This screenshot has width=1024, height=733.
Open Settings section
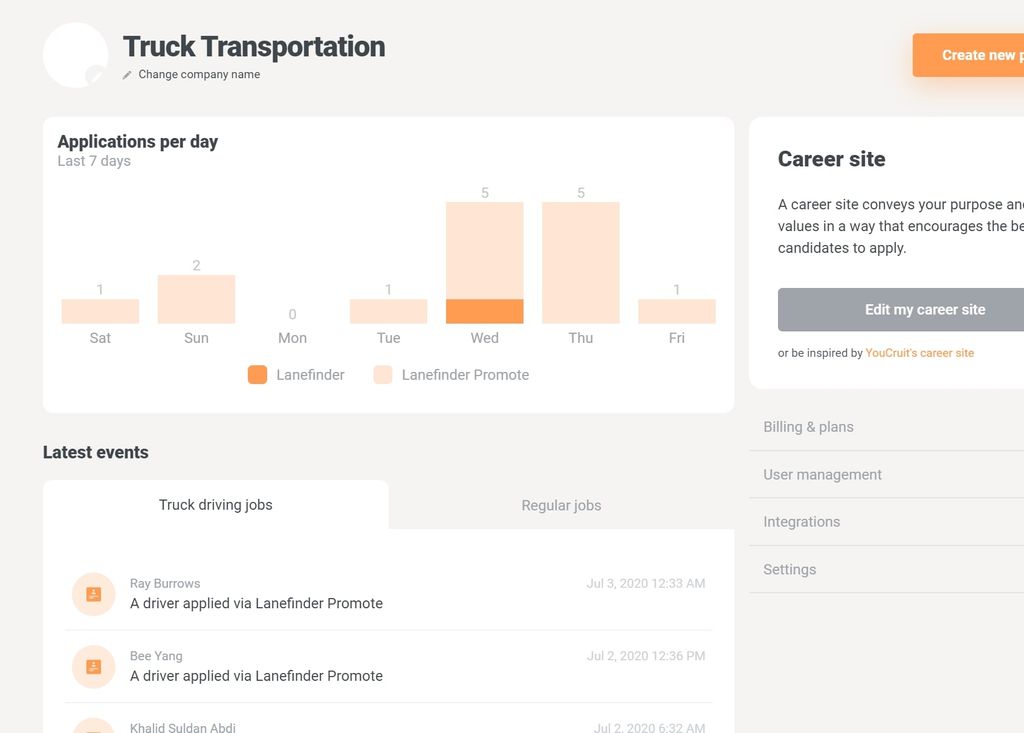(887, 569)
